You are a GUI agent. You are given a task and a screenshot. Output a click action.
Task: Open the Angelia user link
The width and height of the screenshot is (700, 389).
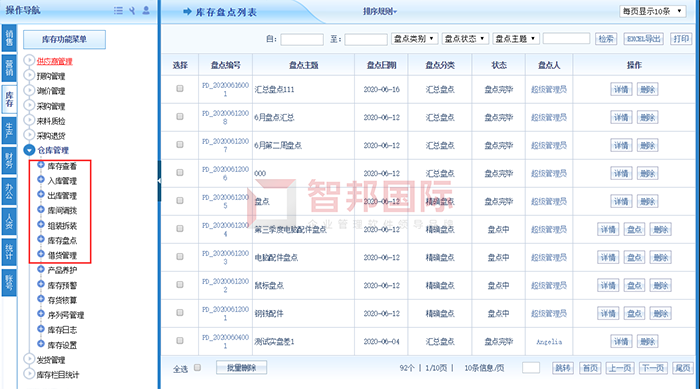point(549,342)
